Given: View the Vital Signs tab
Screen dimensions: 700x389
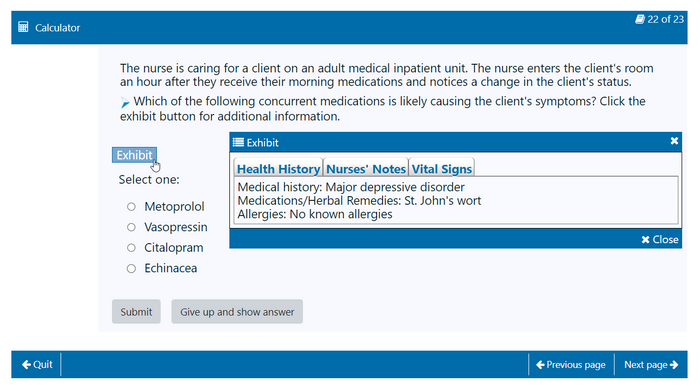Looking at the screenshot, I should 442,168.
